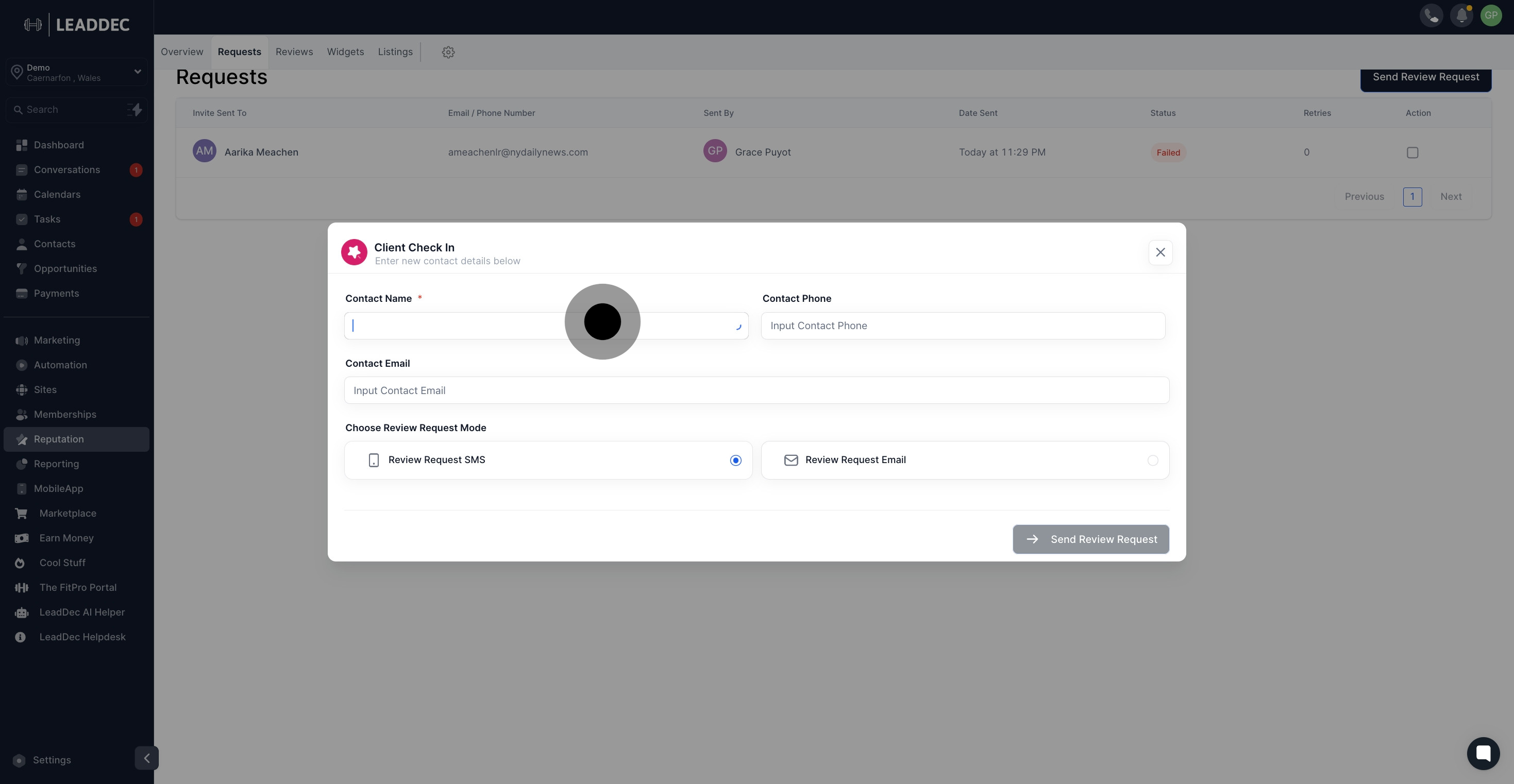This screenshot has height=784, width=1514.
Task: Open the GP user avatar menu
Action: pos(1491,16)
